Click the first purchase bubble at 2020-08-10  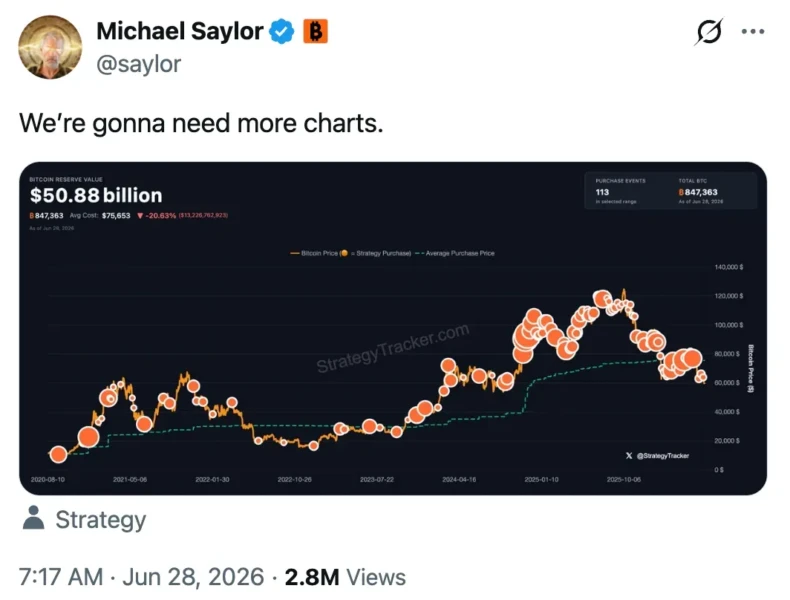click(58, 454)
